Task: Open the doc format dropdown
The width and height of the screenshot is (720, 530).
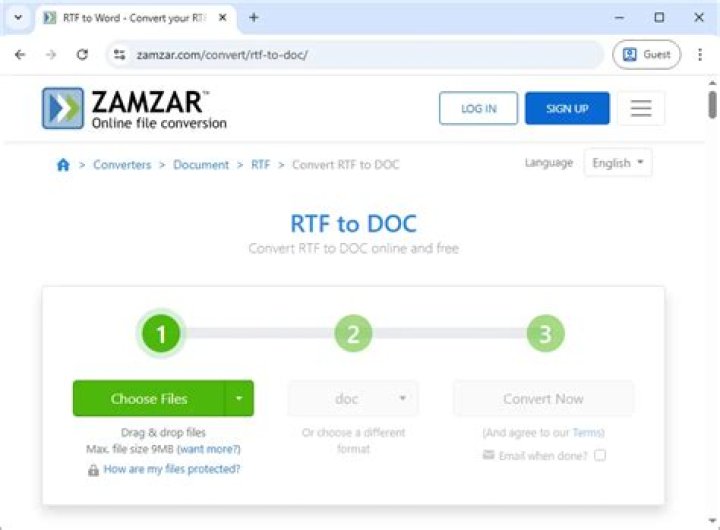Action: point(353,398)
